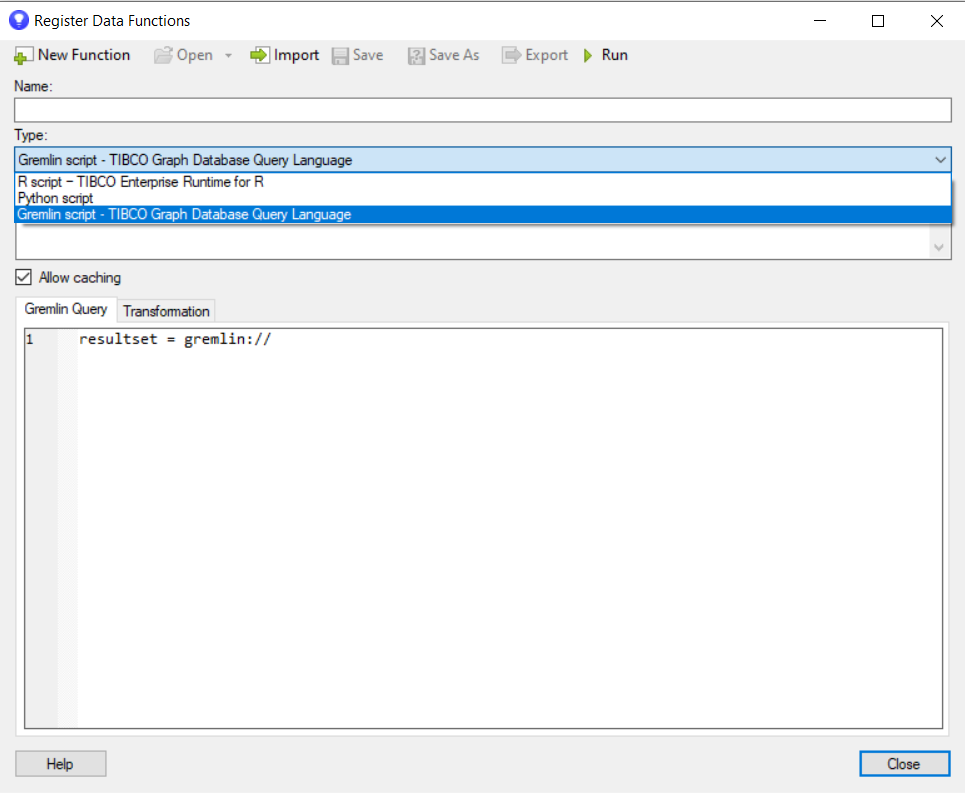The width and height of the screenshot is (965, 793).
Task: Click the description box scroll down arrow
Action: pyautogui.click(x=939, y=247)
